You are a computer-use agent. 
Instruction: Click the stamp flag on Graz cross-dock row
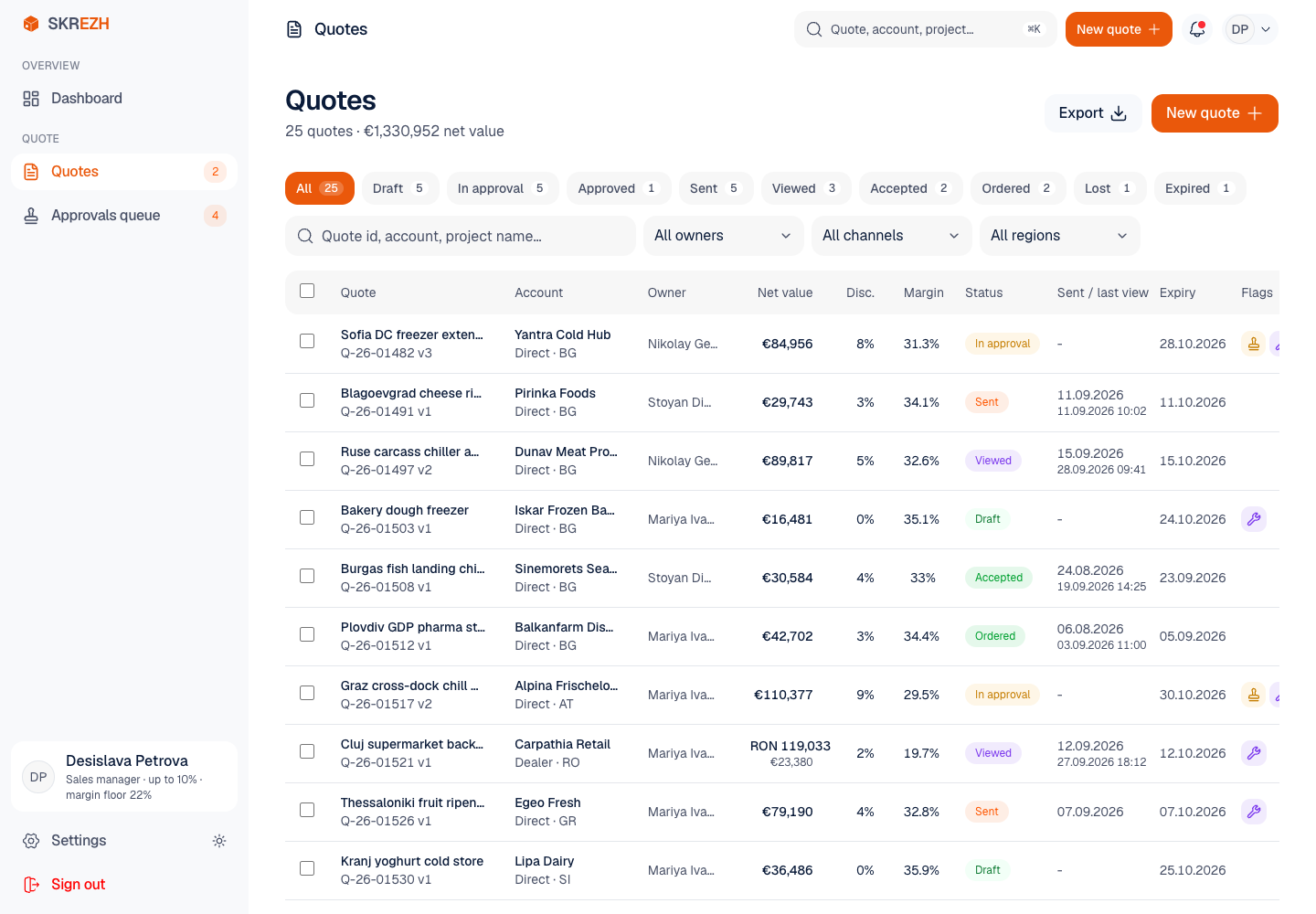(1254, 695)
